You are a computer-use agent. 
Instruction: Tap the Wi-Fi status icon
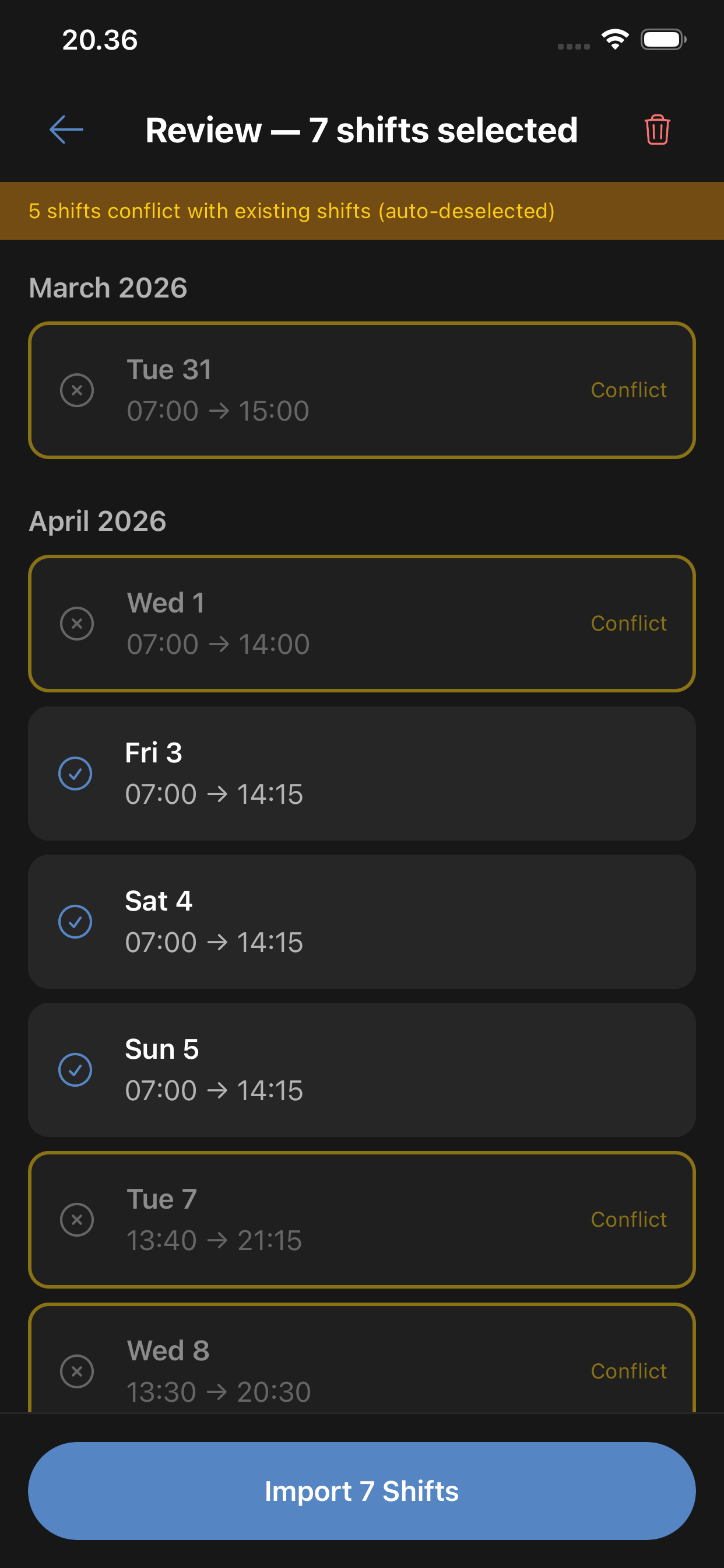tap(614, 40)
